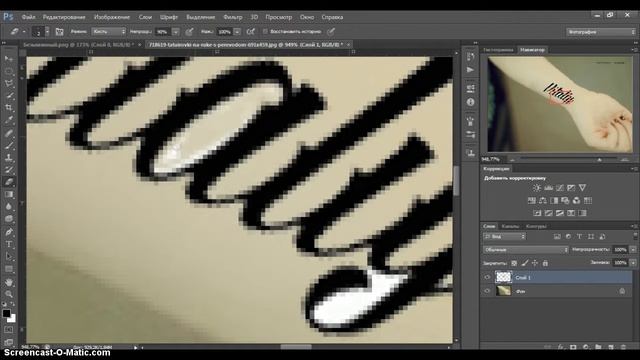Open the eraser mode 'Кисть' dropdown
Image resolution: width=640 pixels, height=360 pixels.
(x=109, y=31)
